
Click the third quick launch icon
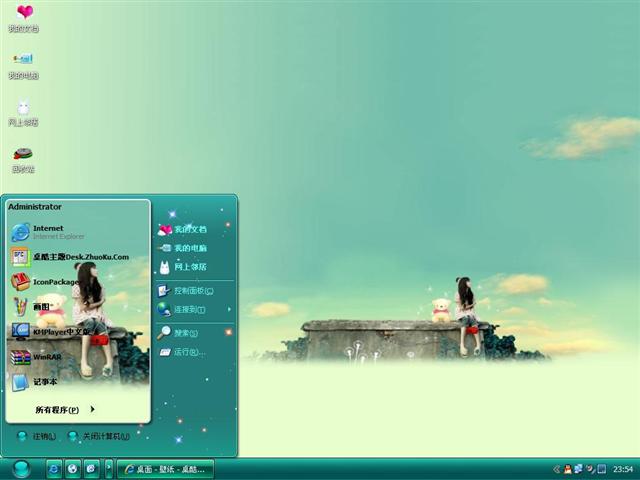92,469
